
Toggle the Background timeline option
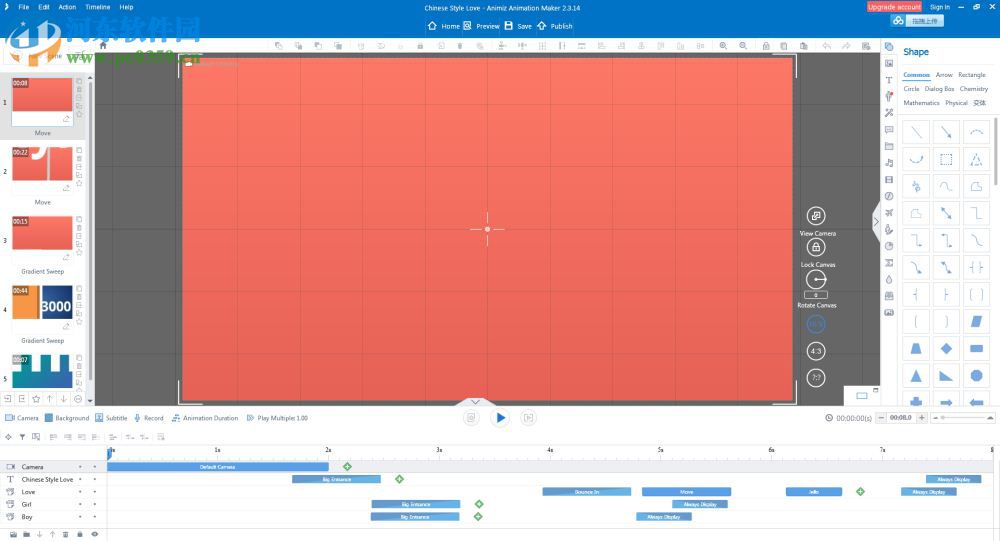(x=66, y=418)
